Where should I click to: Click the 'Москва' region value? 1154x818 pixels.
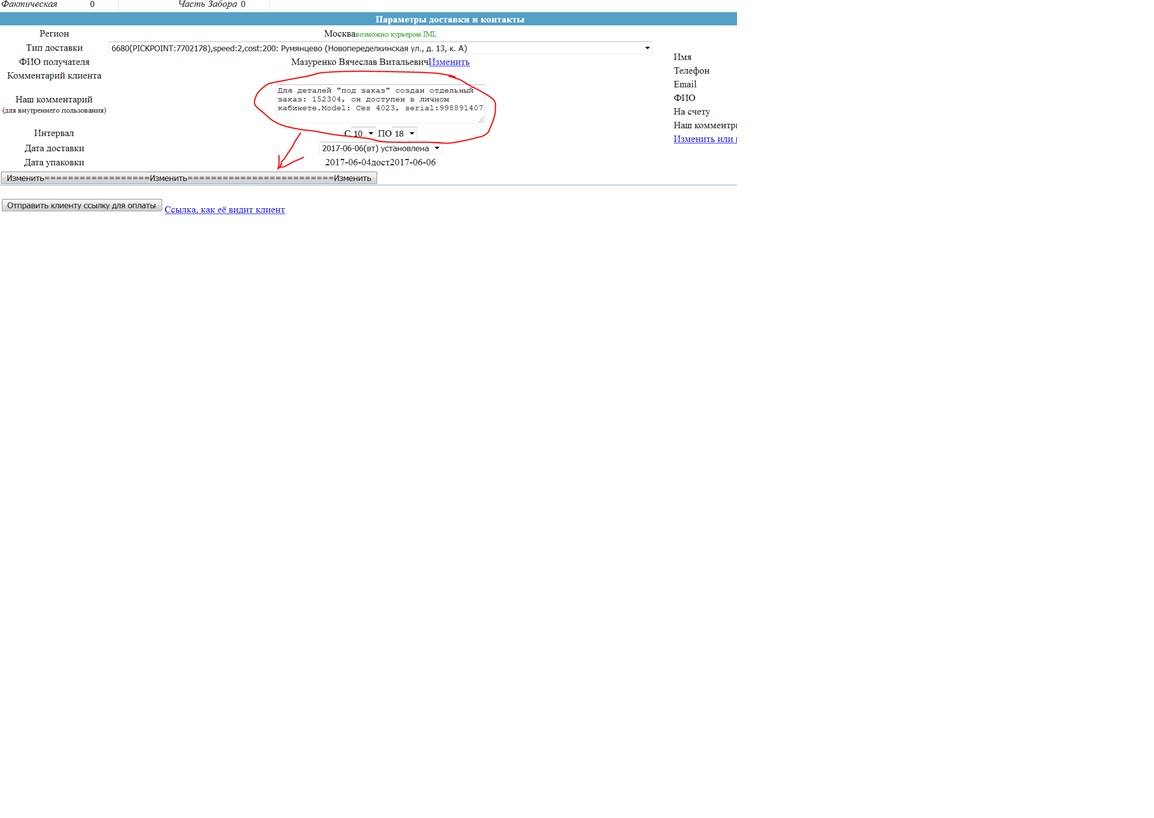[x=339, y=34]
